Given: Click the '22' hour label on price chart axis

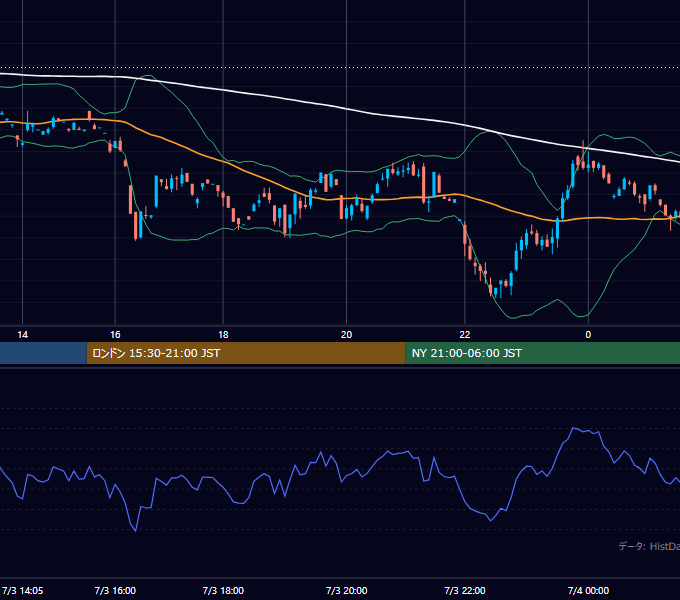Looking at the screenshot, I should [x=464, y=335].
